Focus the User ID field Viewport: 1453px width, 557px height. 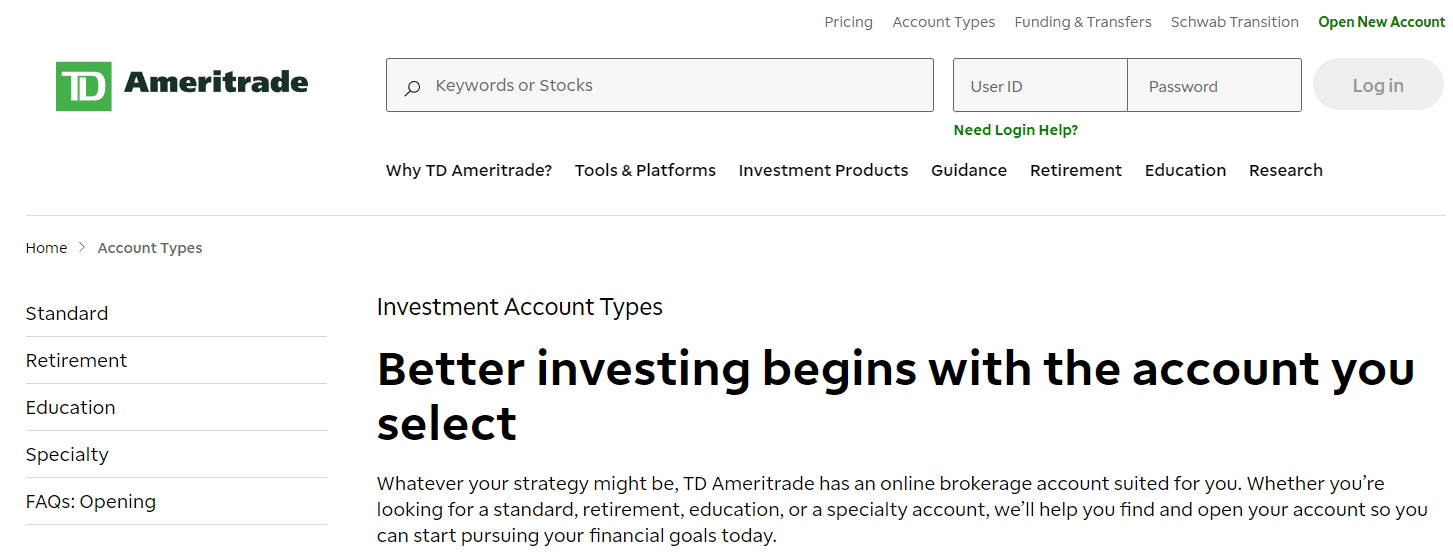[x=1040, y=86]
